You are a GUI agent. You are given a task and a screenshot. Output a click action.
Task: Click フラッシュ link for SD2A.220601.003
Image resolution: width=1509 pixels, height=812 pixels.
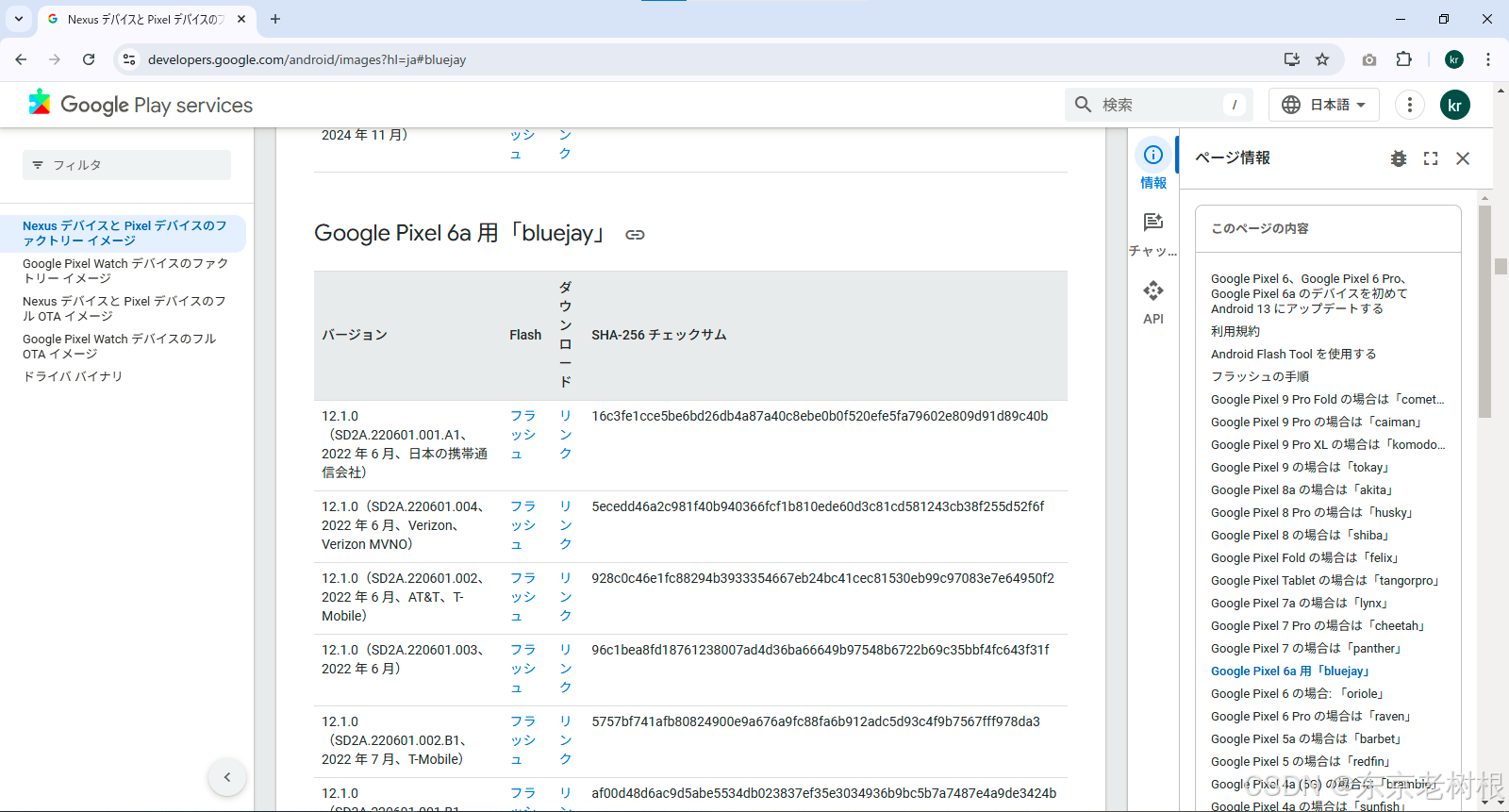pyautogui.click(x=522, y=669)
